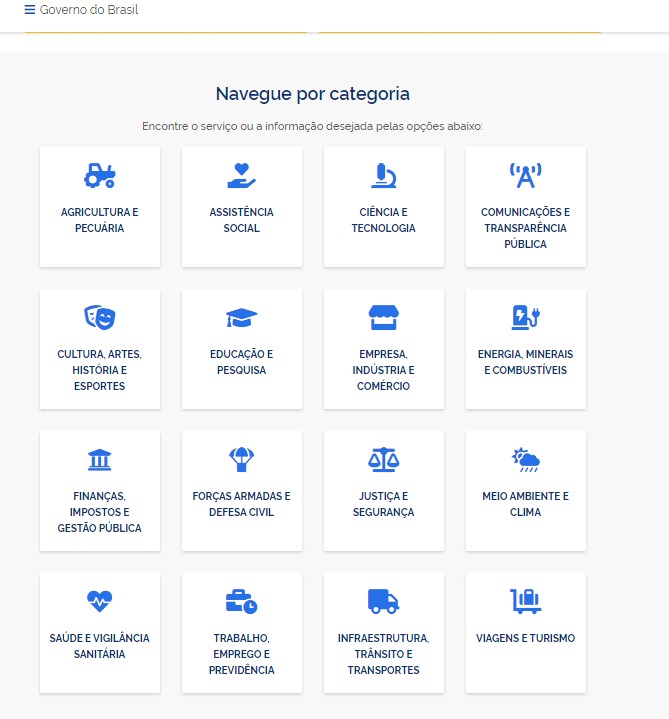Select the theater masks Cultura icon
This screenshot has height=719, width=669.
[x=100, y=318]
